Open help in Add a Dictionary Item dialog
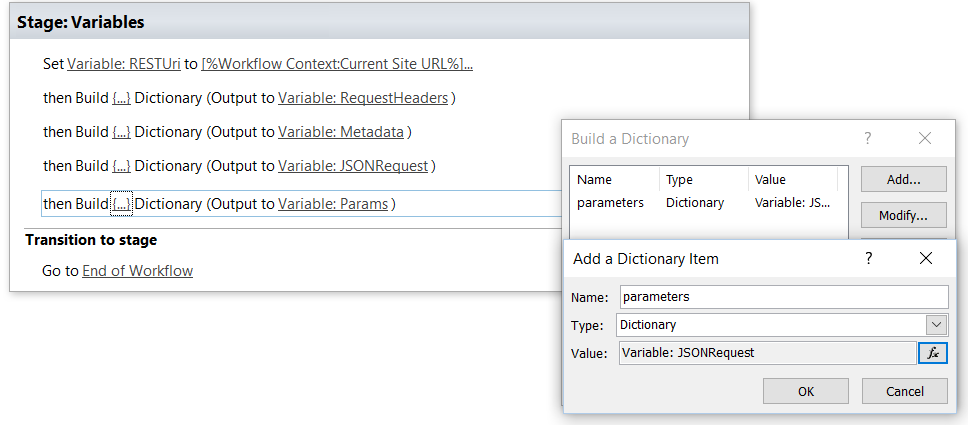Screen dimensions: 968x425 [869, 258]
